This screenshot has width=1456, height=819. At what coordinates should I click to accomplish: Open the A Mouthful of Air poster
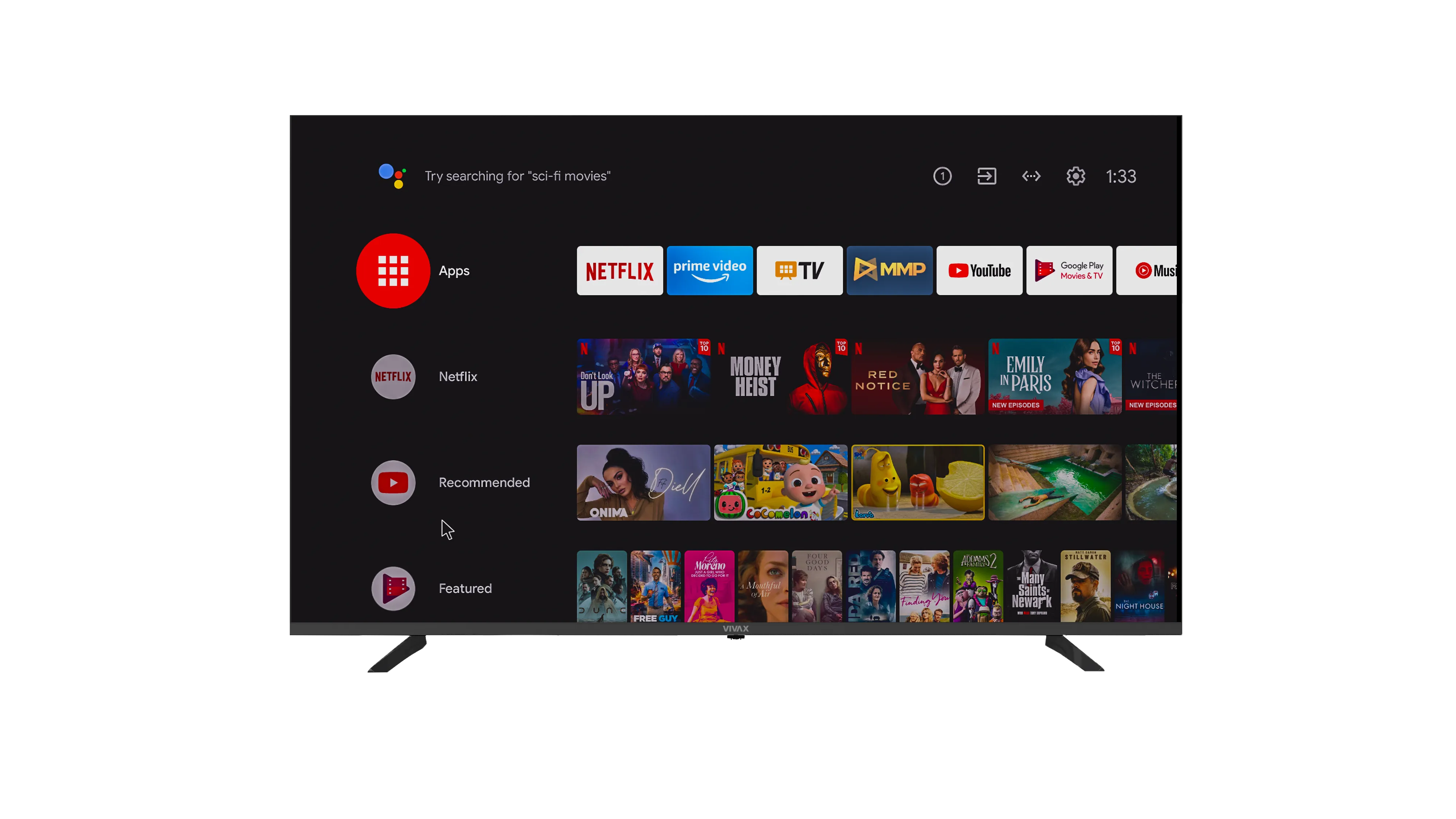tap(763, 586)
